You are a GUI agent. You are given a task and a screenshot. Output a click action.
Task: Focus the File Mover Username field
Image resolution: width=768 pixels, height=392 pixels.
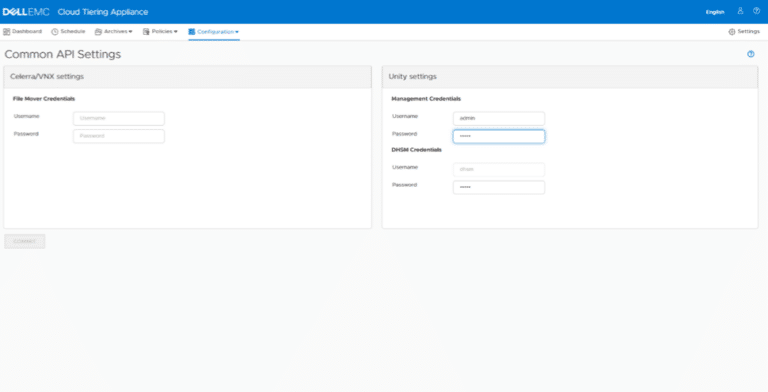coord(119,118)
